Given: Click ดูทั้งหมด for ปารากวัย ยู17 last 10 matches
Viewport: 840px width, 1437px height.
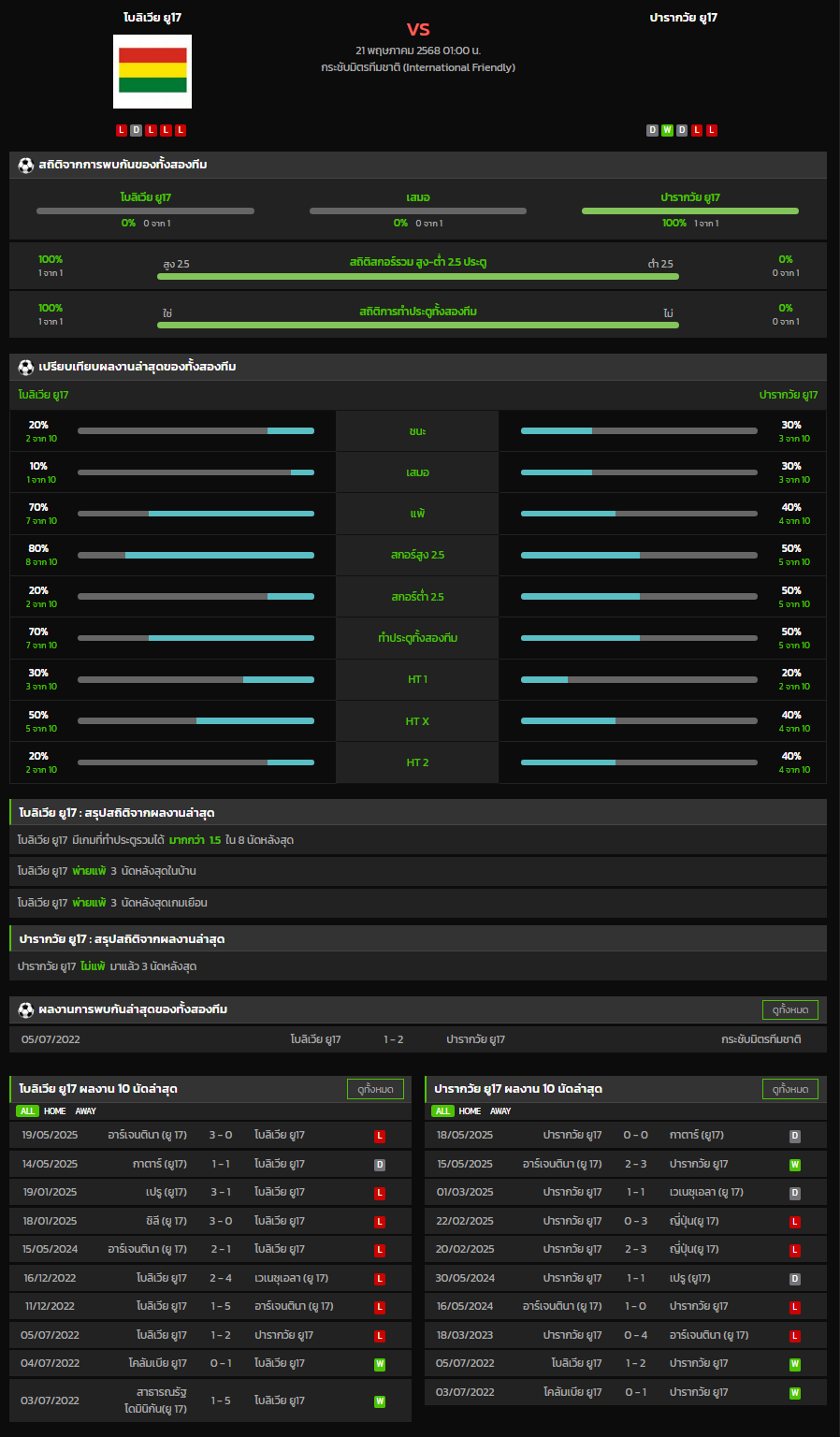Looking at the screenshot, I should (x=790, y=1089).
